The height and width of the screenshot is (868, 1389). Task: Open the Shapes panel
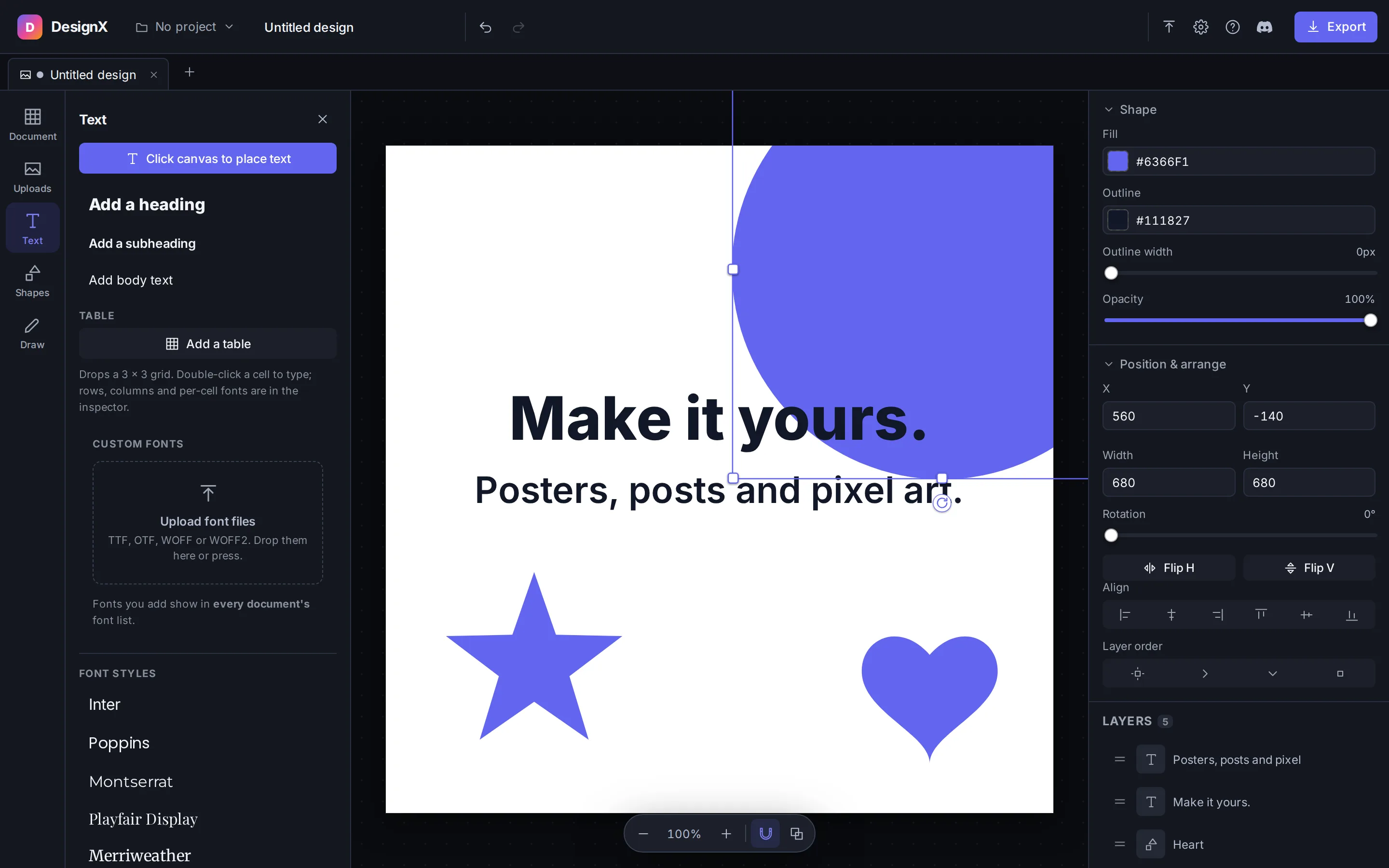[x=33, y=281]
